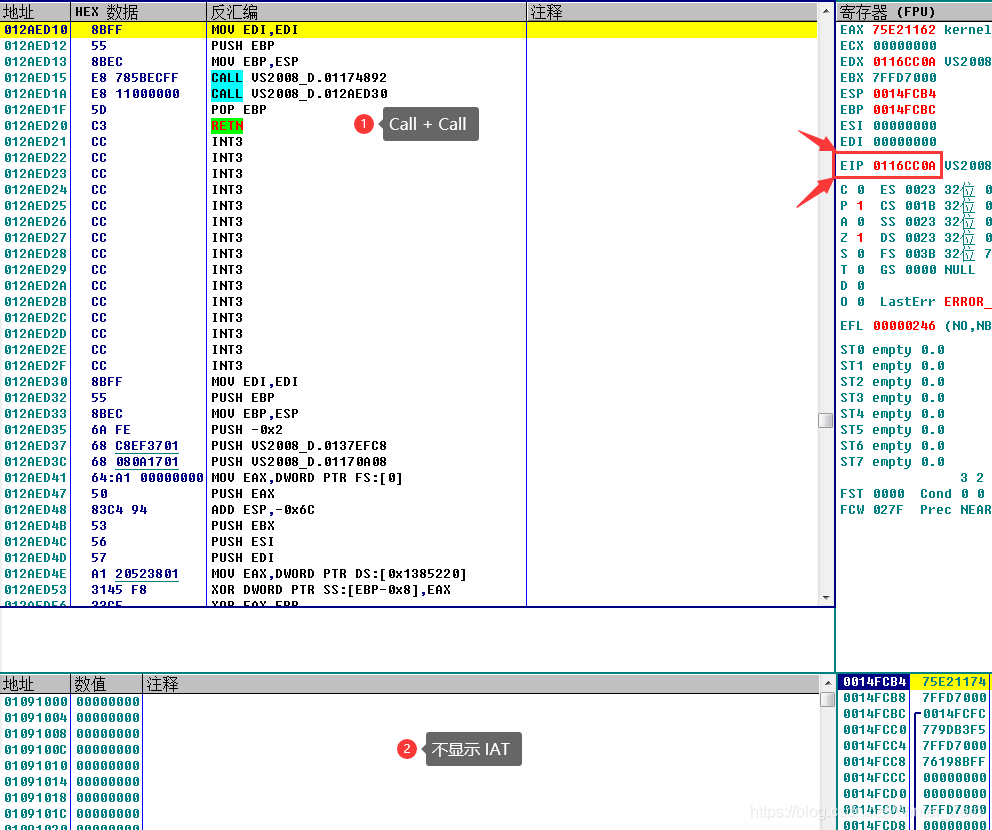Click the 数值 column header in dump pane

(x=106, y=684)
